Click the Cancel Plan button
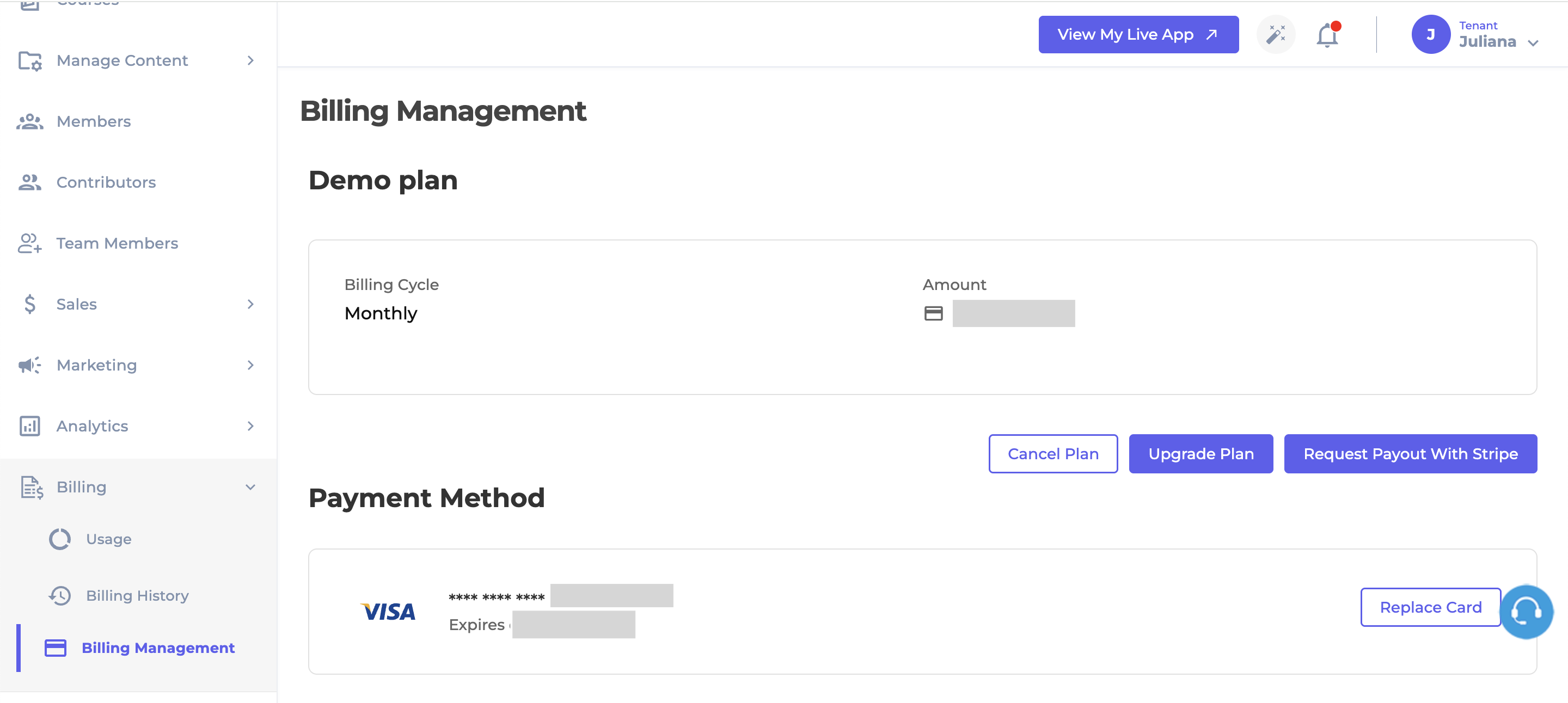Image resolution: width=1568 pixels, height=703 pixels. (x=1052, y=454)
